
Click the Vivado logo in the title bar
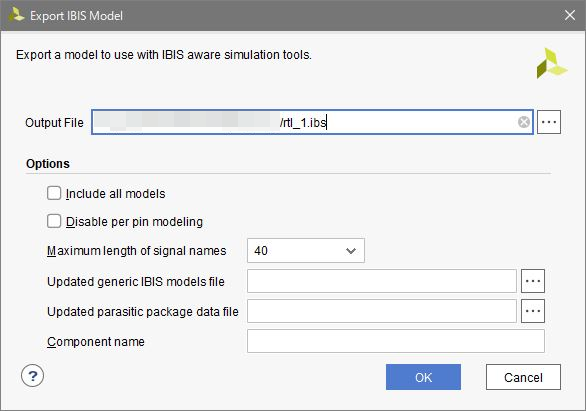16,15
